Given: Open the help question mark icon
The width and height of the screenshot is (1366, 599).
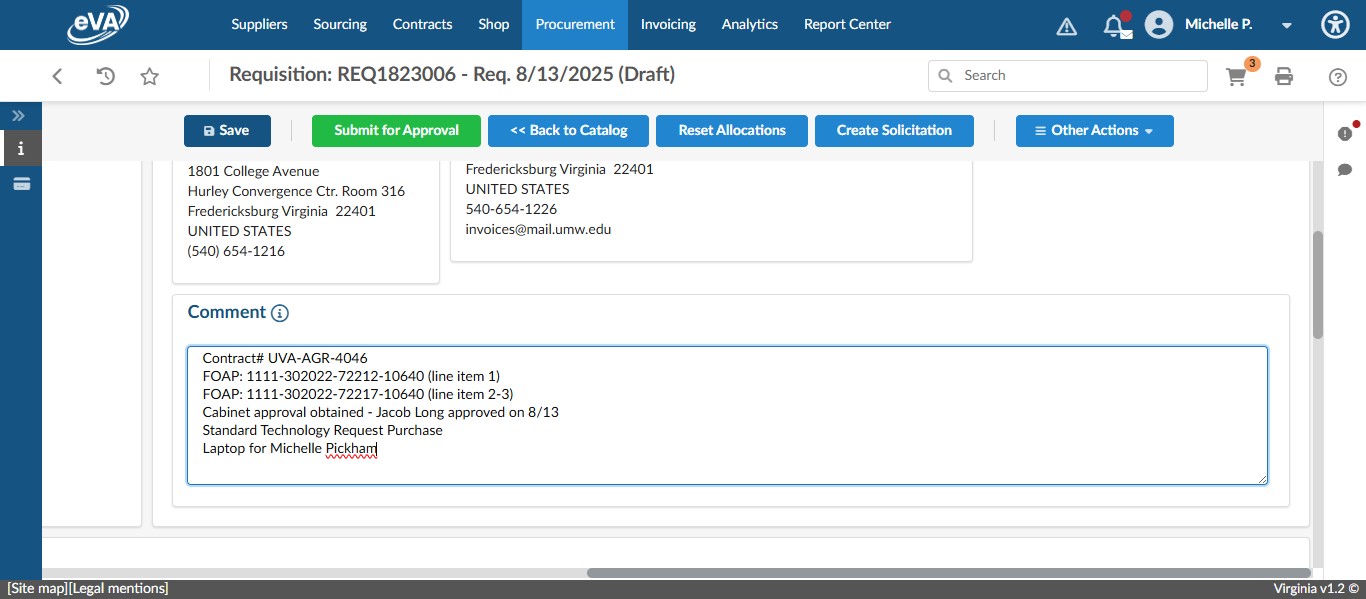Looking at the screenshot, I should pos(1337,75).
